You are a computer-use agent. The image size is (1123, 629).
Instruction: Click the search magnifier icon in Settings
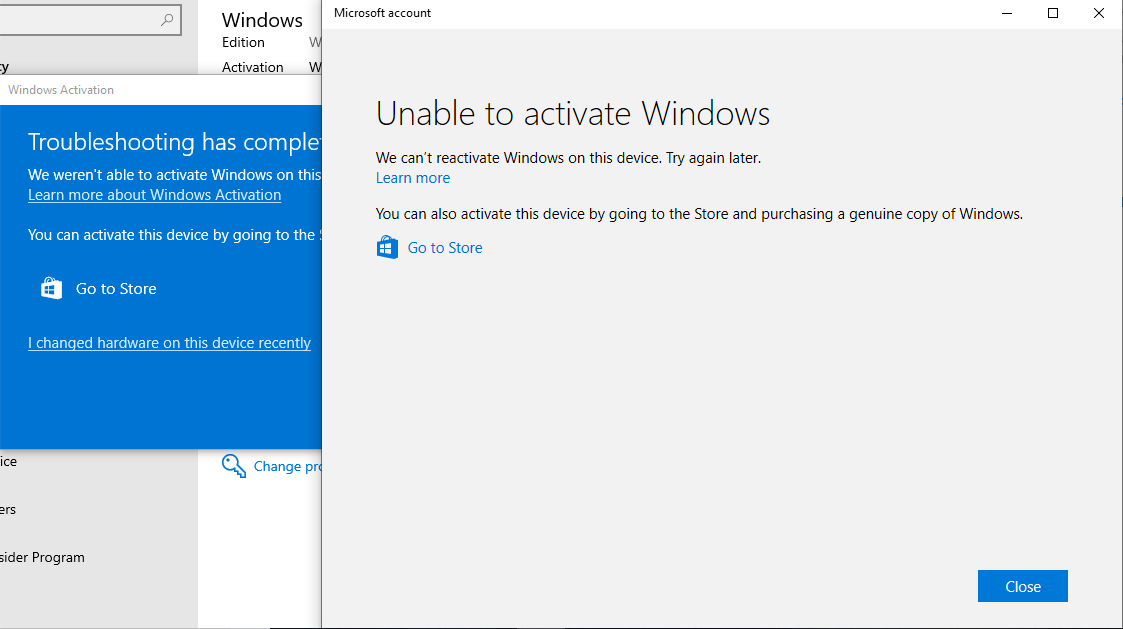167,20
